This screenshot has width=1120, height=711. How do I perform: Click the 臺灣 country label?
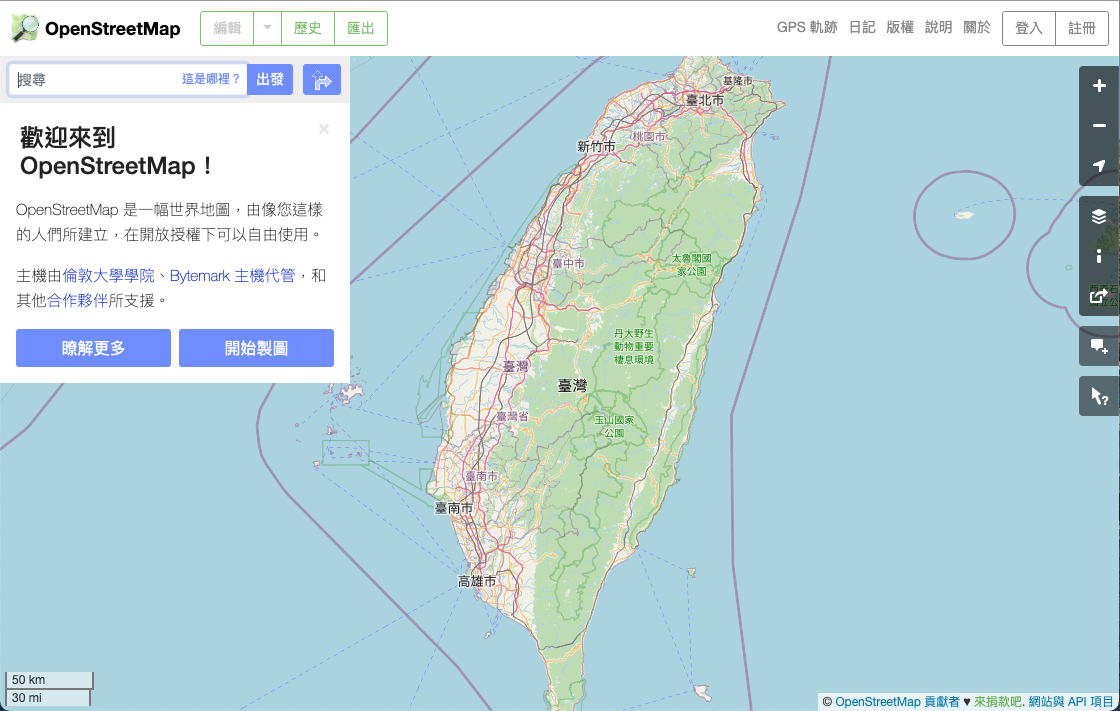tap(572, 386)
